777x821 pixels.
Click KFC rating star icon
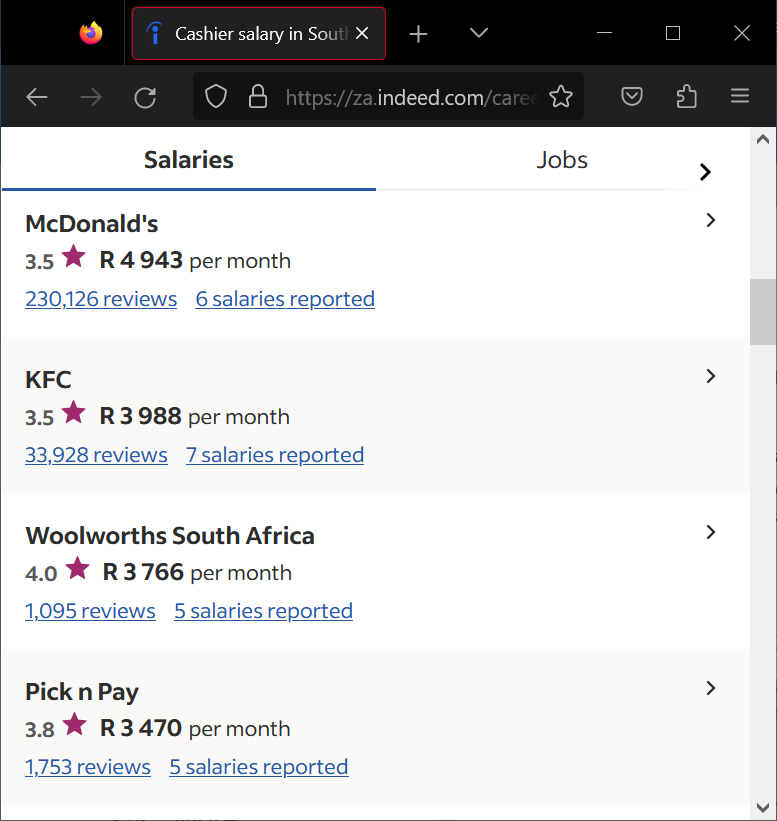(73, 413)
